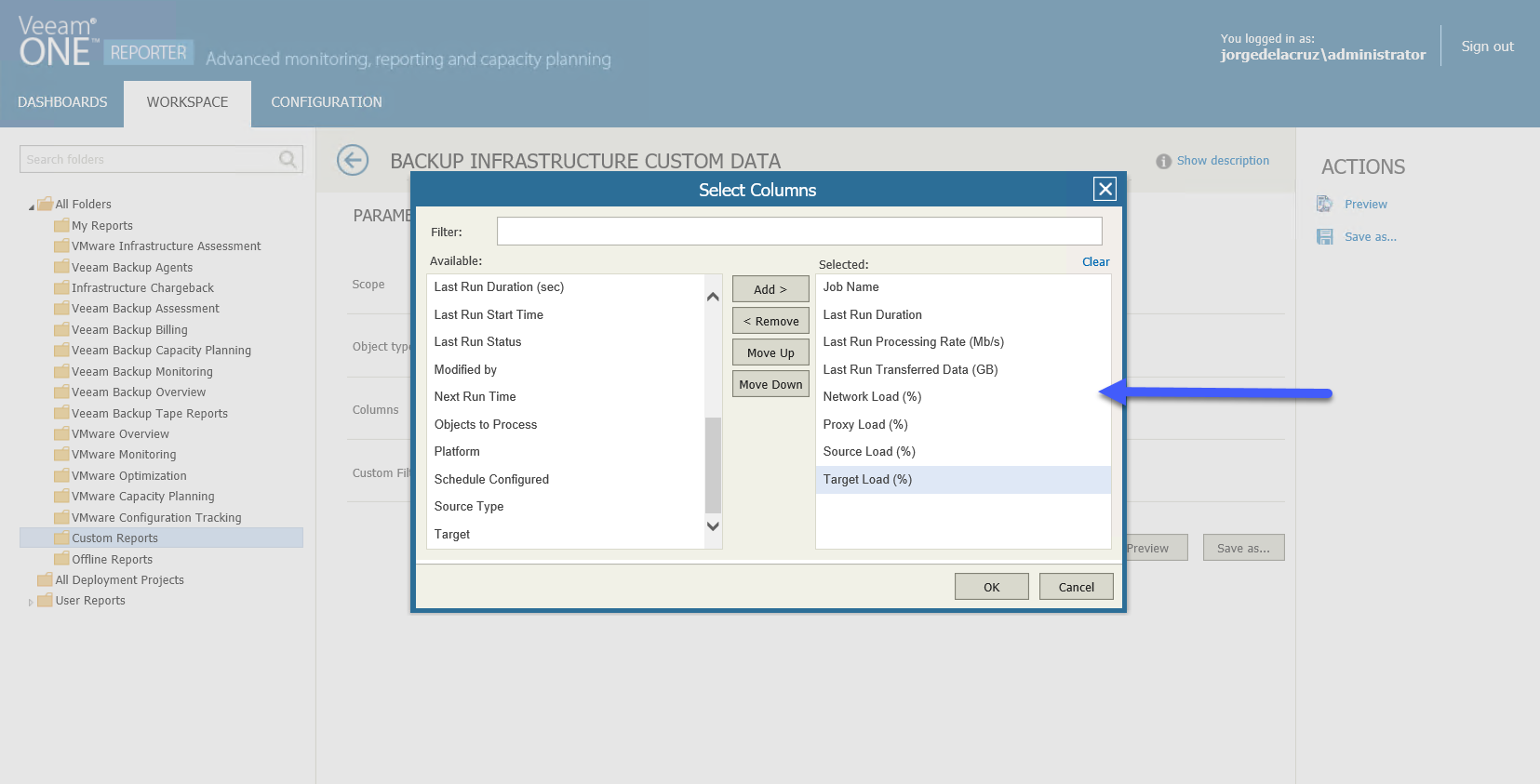Click the info icon beside Show description
This screenshot has width=1540, height=784.
point(1163,161)
